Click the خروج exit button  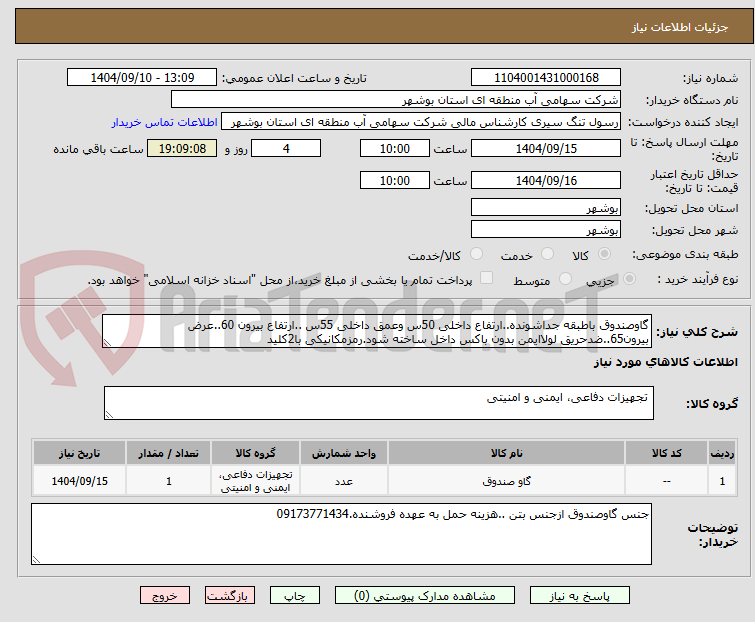[165, 596]
